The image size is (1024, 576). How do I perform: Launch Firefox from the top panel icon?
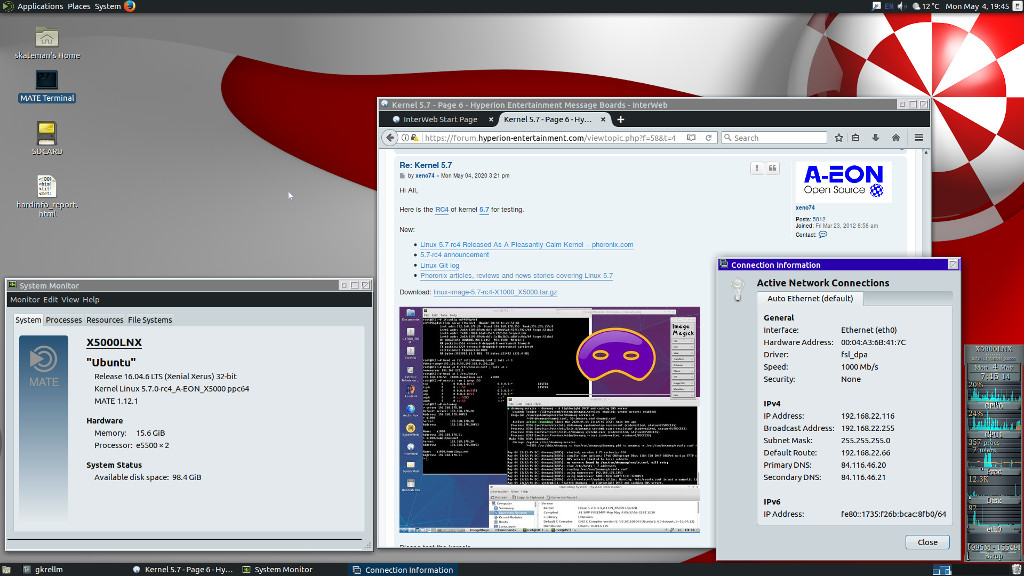point(129,6)
